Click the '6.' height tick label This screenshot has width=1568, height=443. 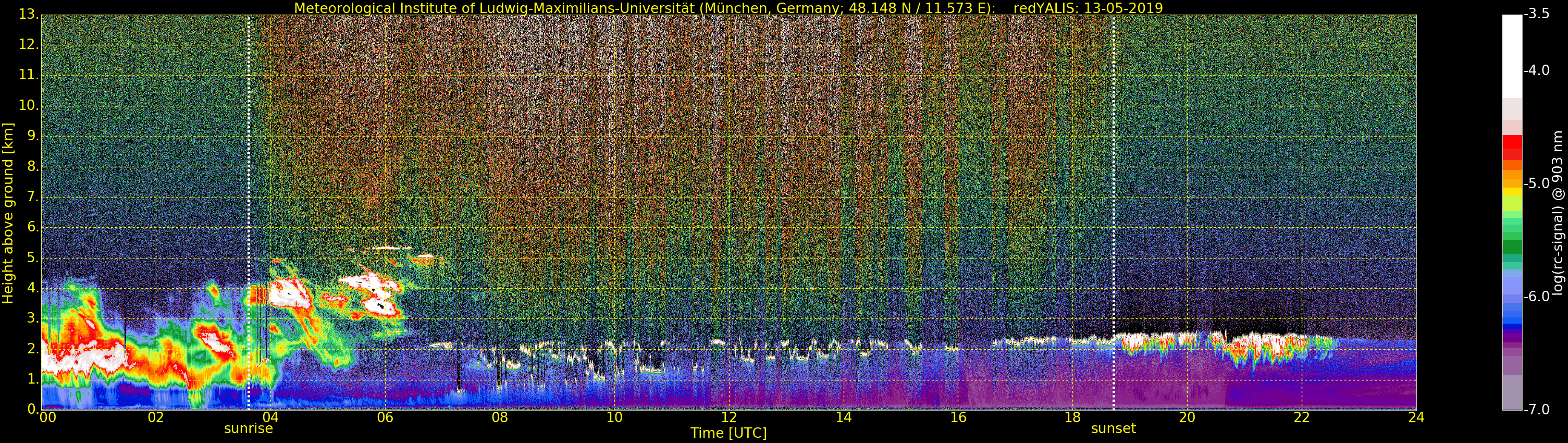click(x=32, y=227)
